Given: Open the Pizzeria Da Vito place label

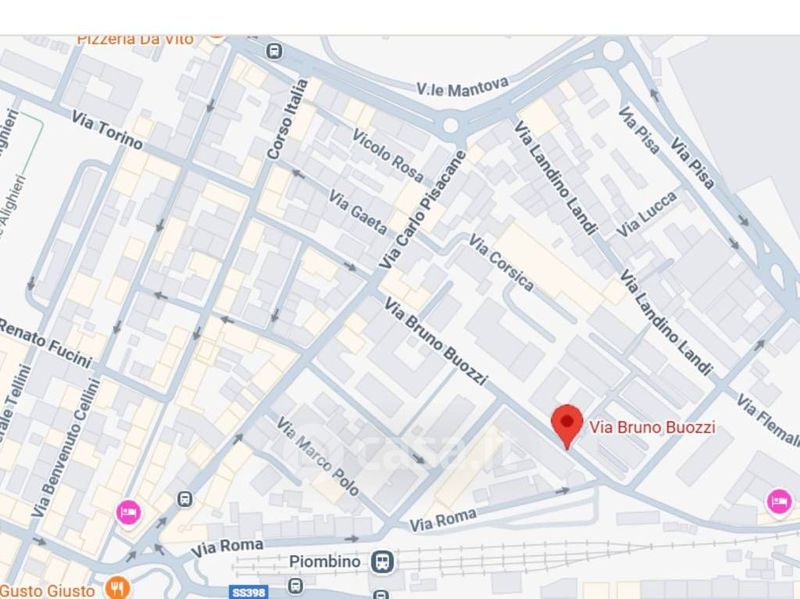Looking at the screenshot, I should click(135, 39).
